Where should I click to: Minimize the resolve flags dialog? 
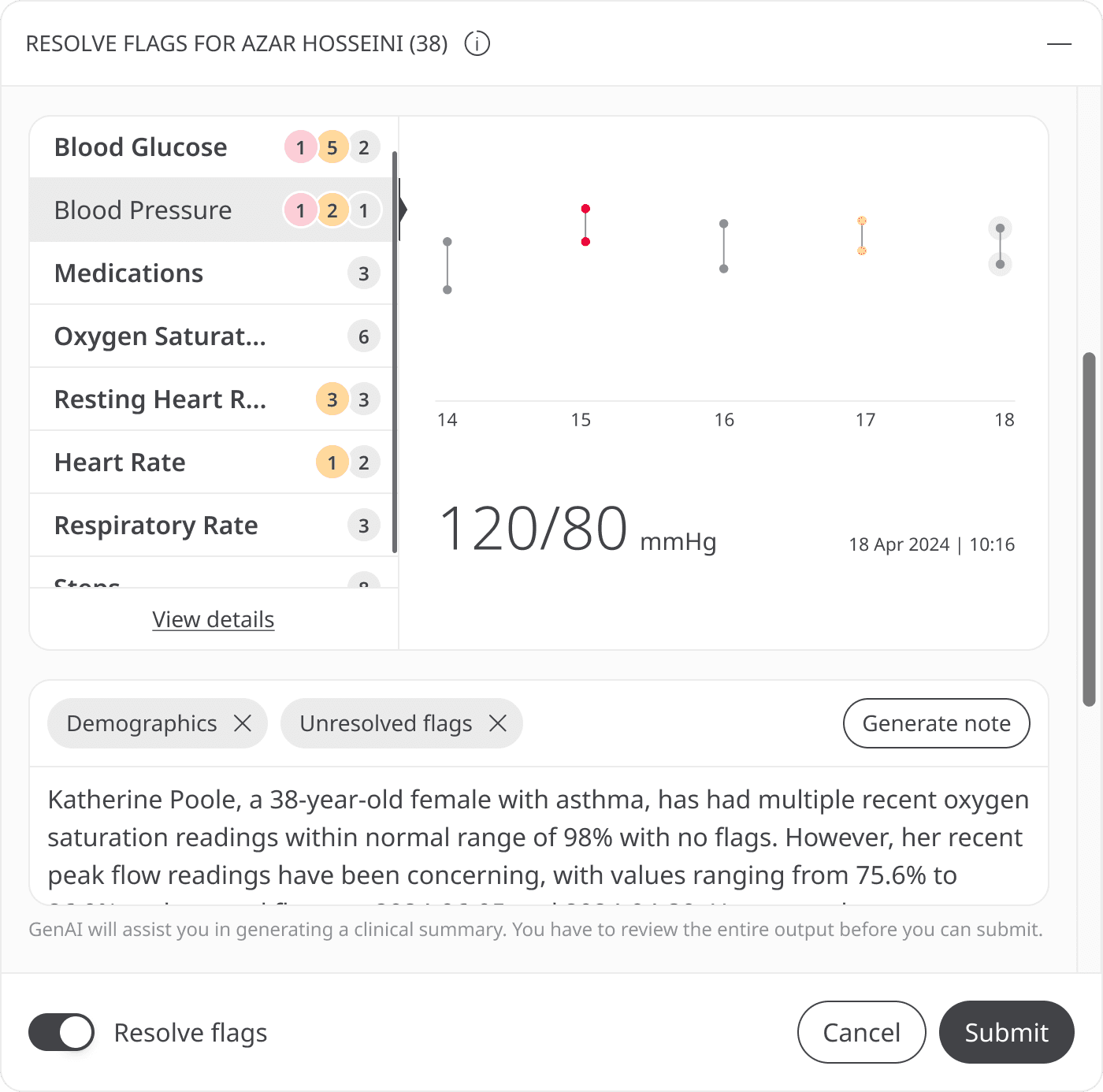coord(1059,43)
